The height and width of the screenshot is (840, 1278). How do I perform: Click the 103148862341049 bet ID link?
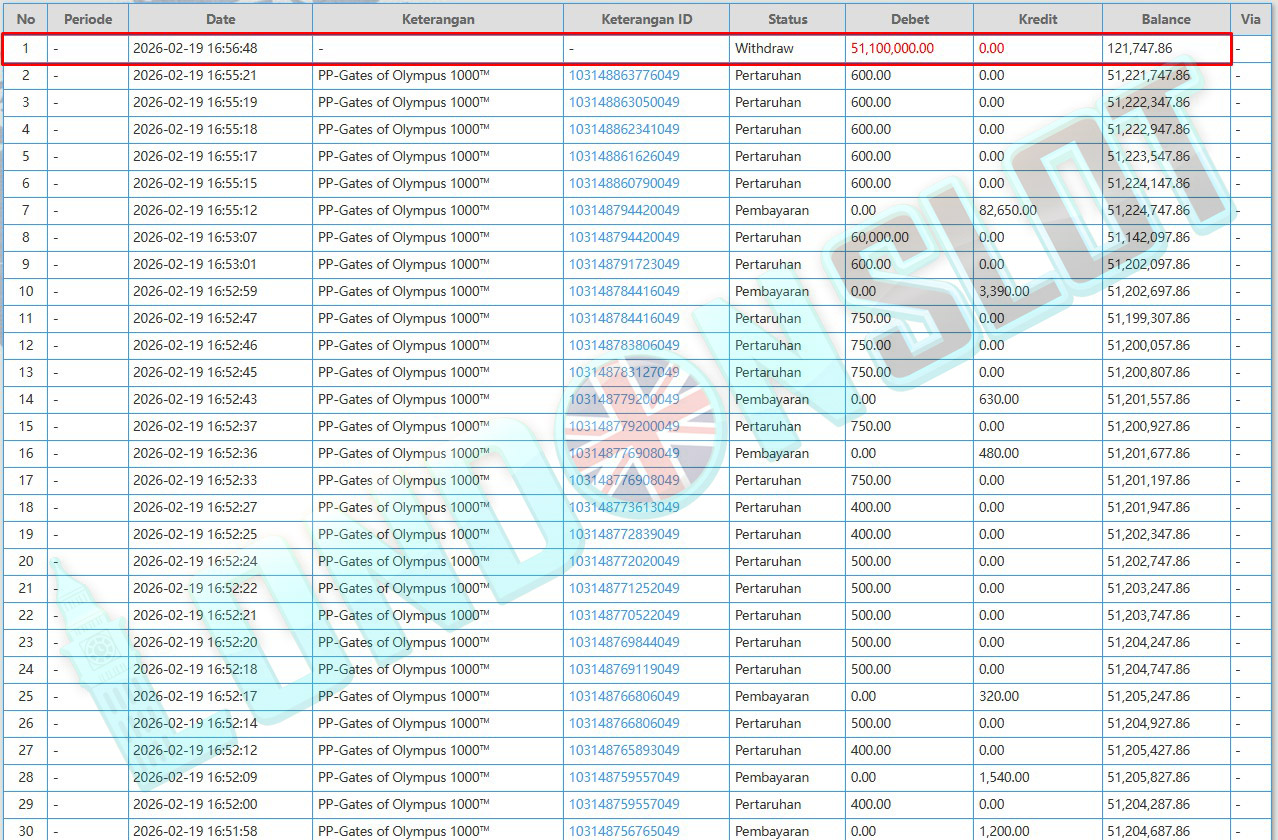tap(624, 129)
